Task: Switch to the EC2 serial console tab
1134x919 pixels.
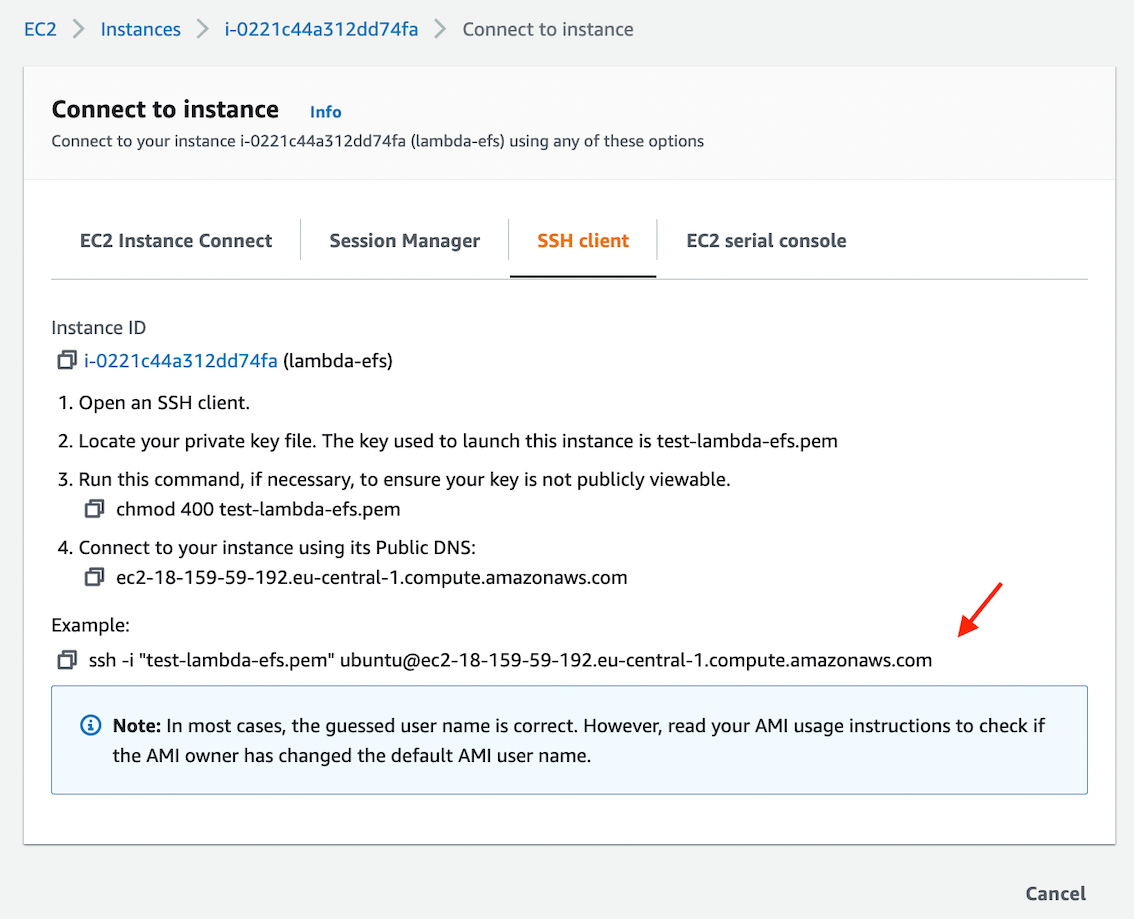Action: pyautogui.click(x=765, y=240)
